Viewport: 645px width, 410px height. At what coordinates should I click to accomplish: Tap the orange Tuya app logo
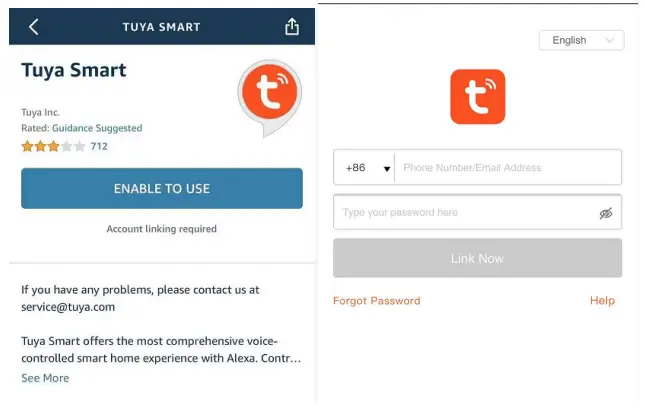point(477,97)
